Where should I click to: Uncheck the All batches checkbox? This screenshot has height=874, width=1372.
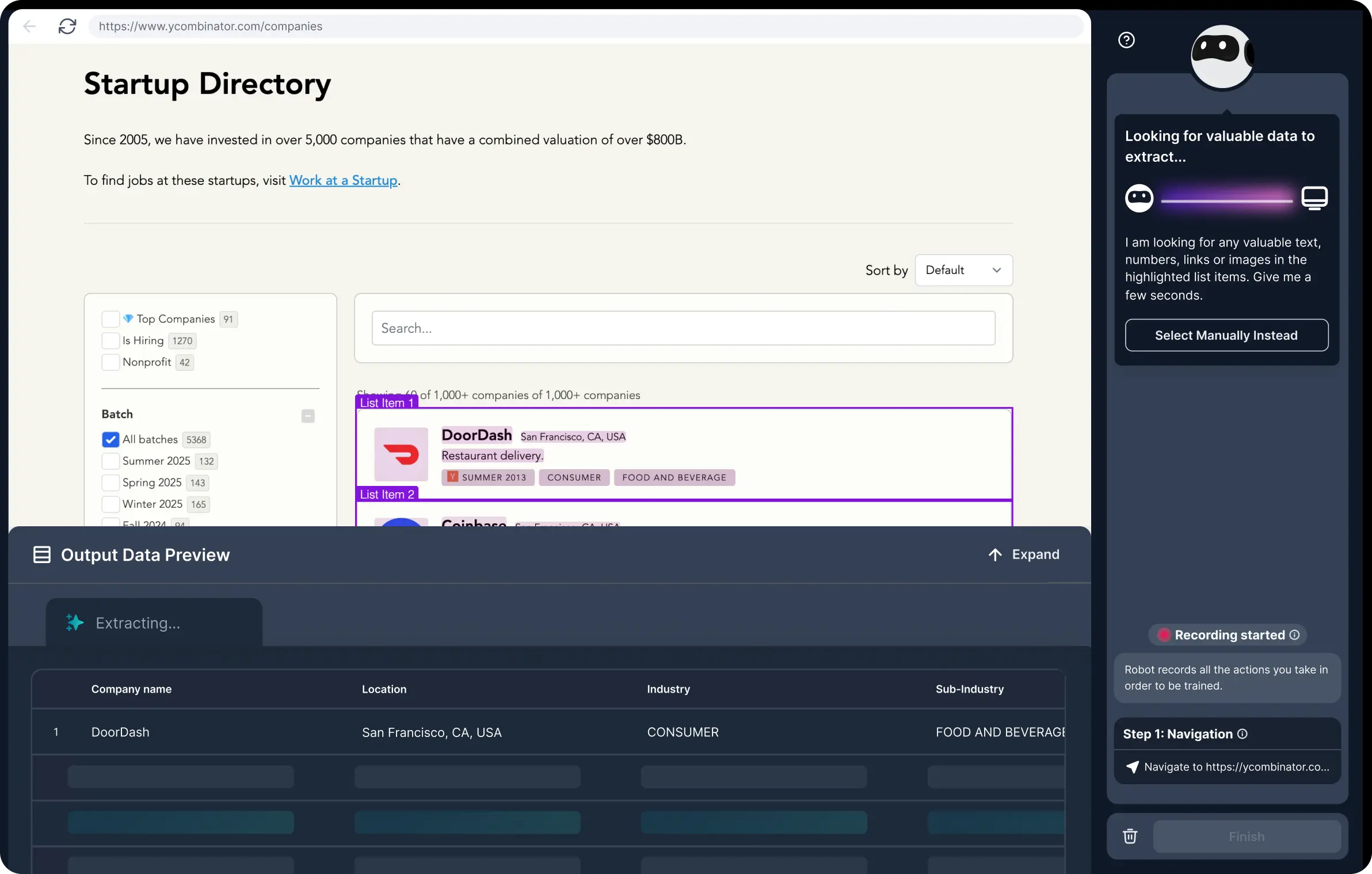pyautogui.click(x=110, y=439)
